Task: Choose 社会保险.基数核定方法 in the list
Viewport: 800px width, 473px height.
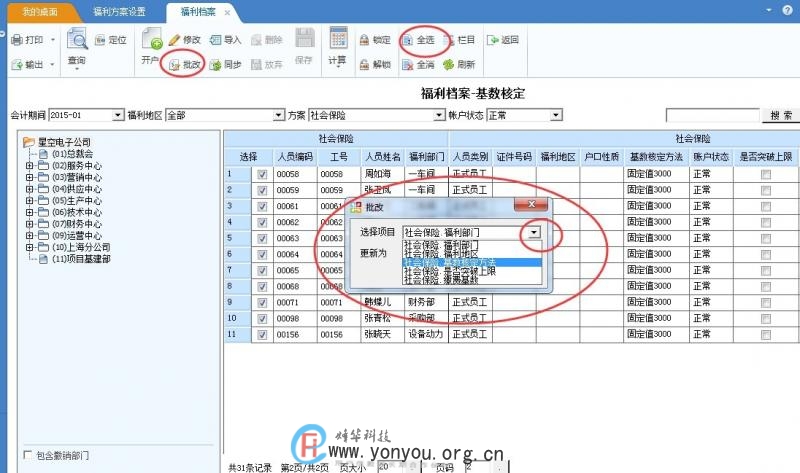Action: [x=472, y=262]
